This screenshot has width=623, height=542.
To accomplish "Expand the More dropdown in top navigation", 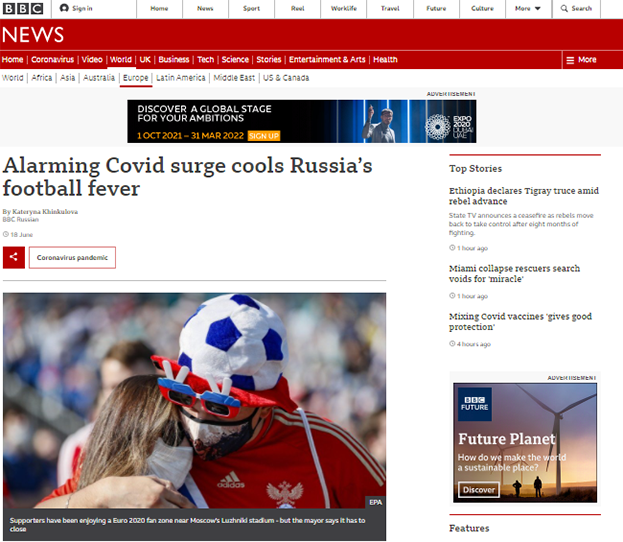I will point(527,9).
